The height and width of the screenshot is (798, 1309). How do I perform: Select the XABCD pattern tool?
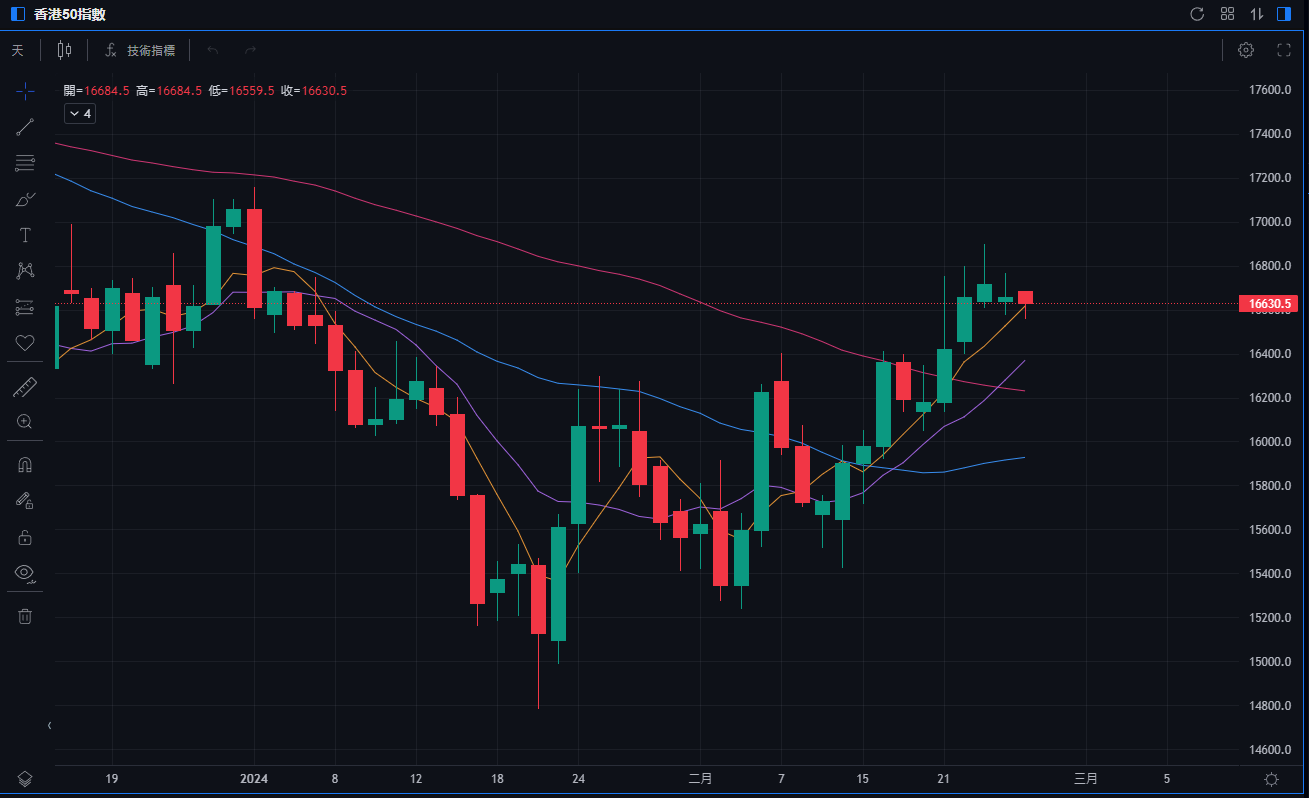(25, 271)
